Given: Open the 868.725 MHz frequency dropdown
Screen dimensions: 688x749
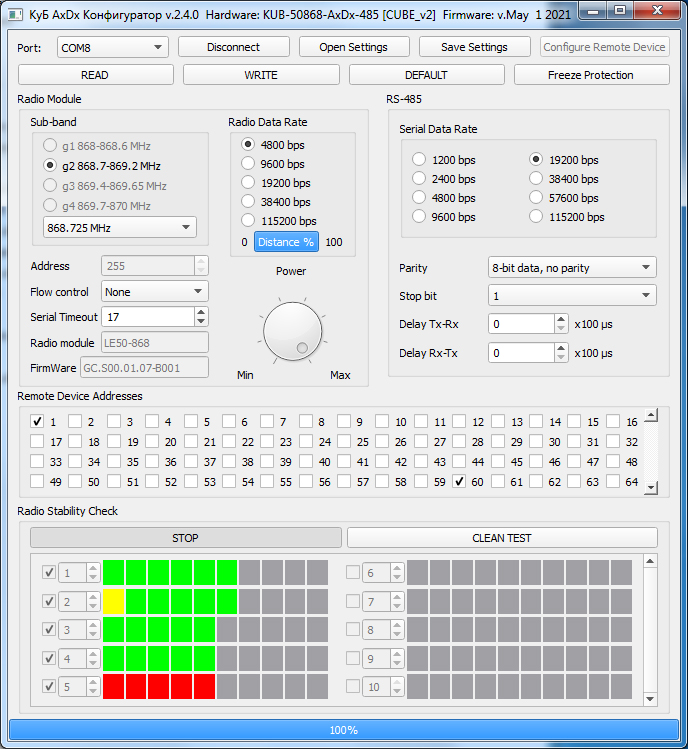Looking at the screenshot, I should coord(119,227).
